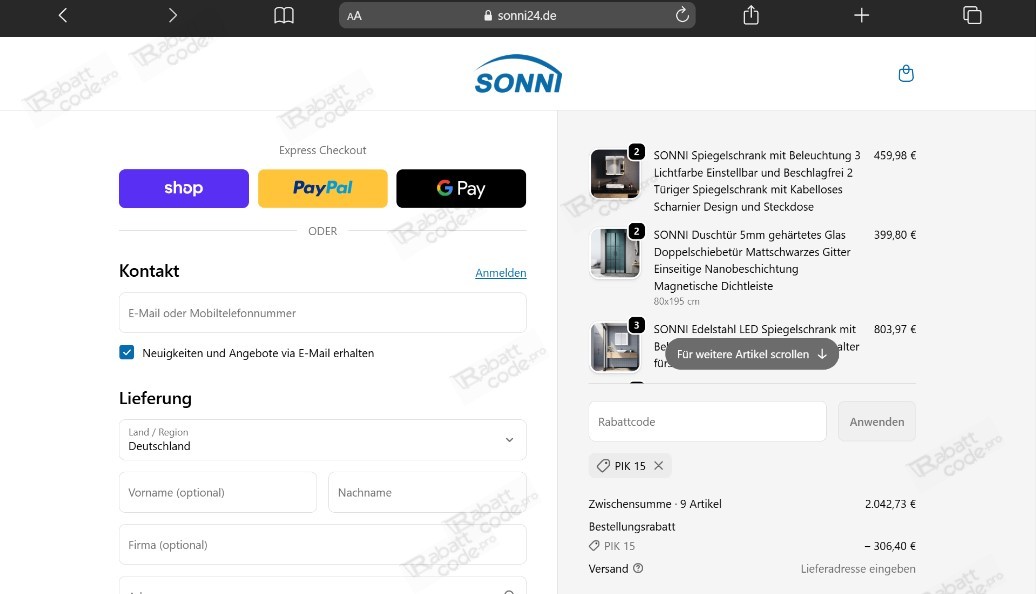
Task: Tap the Safari back arrow
Action: 63,15
